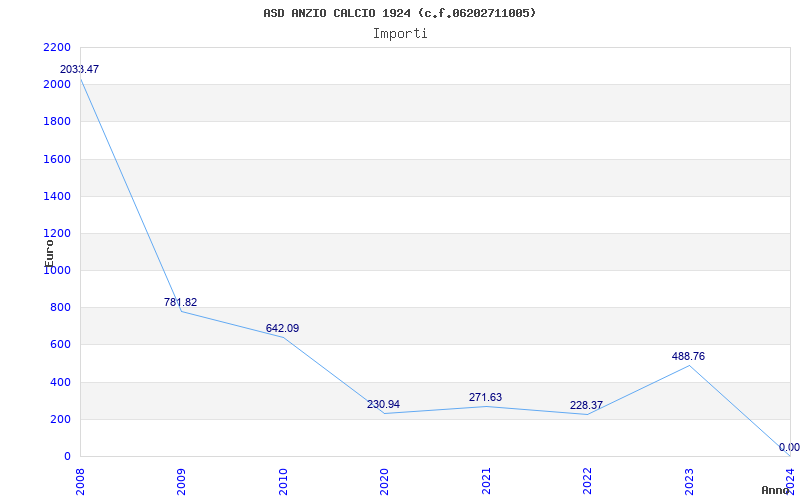Select the 230.94 data label
This screenshot has width=800, height=500.
pos(383,405)
